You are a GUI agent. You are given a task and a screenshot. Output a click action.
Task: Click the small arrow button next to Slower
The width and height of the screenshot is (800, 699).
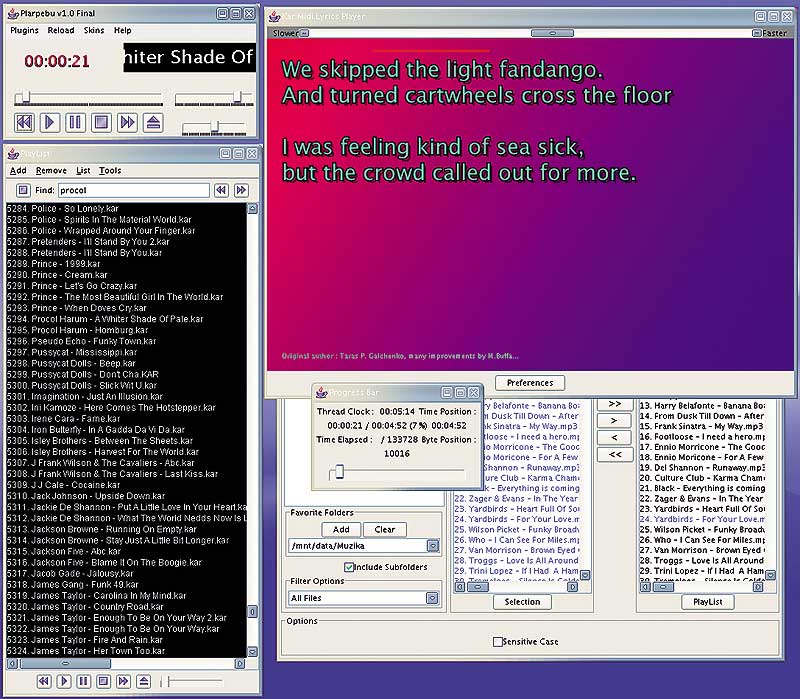point(304,33)
